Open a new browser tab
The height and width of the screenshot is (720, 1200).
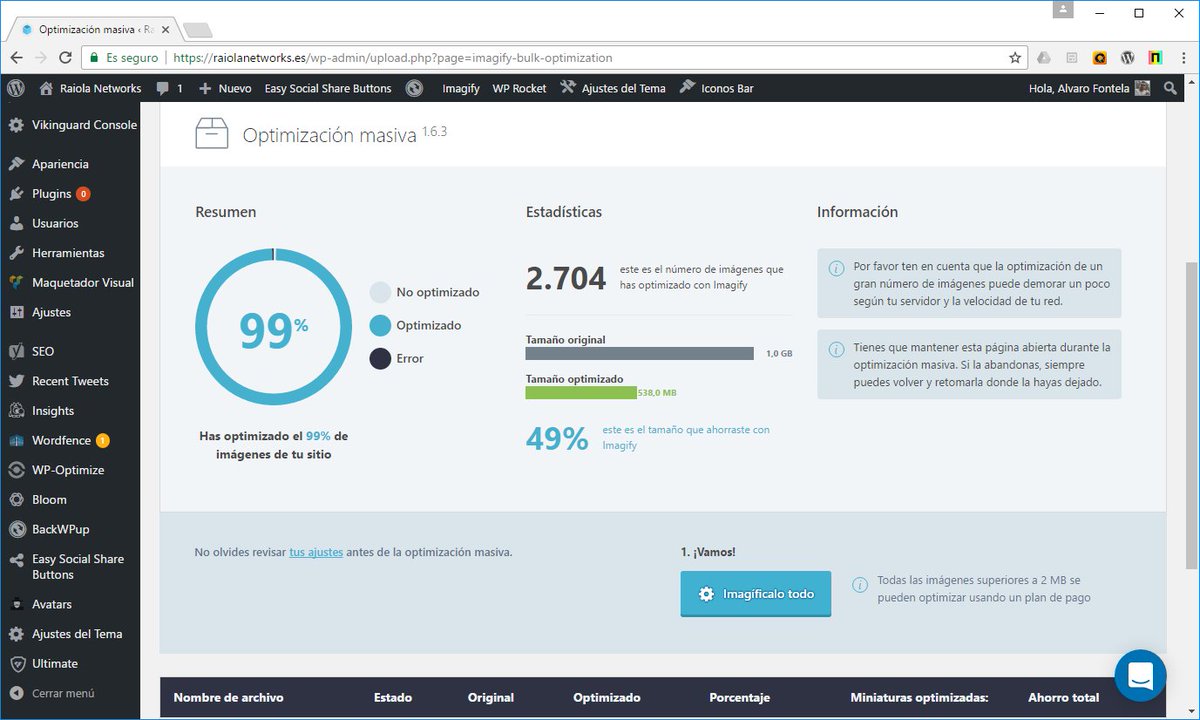coord(197,29)
